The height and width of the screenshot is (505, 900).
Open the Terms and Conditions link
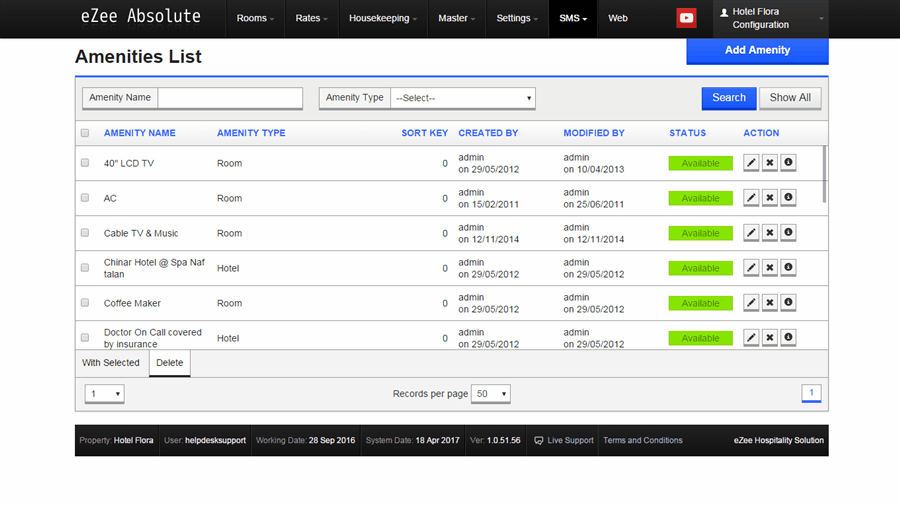coord(642,441)
